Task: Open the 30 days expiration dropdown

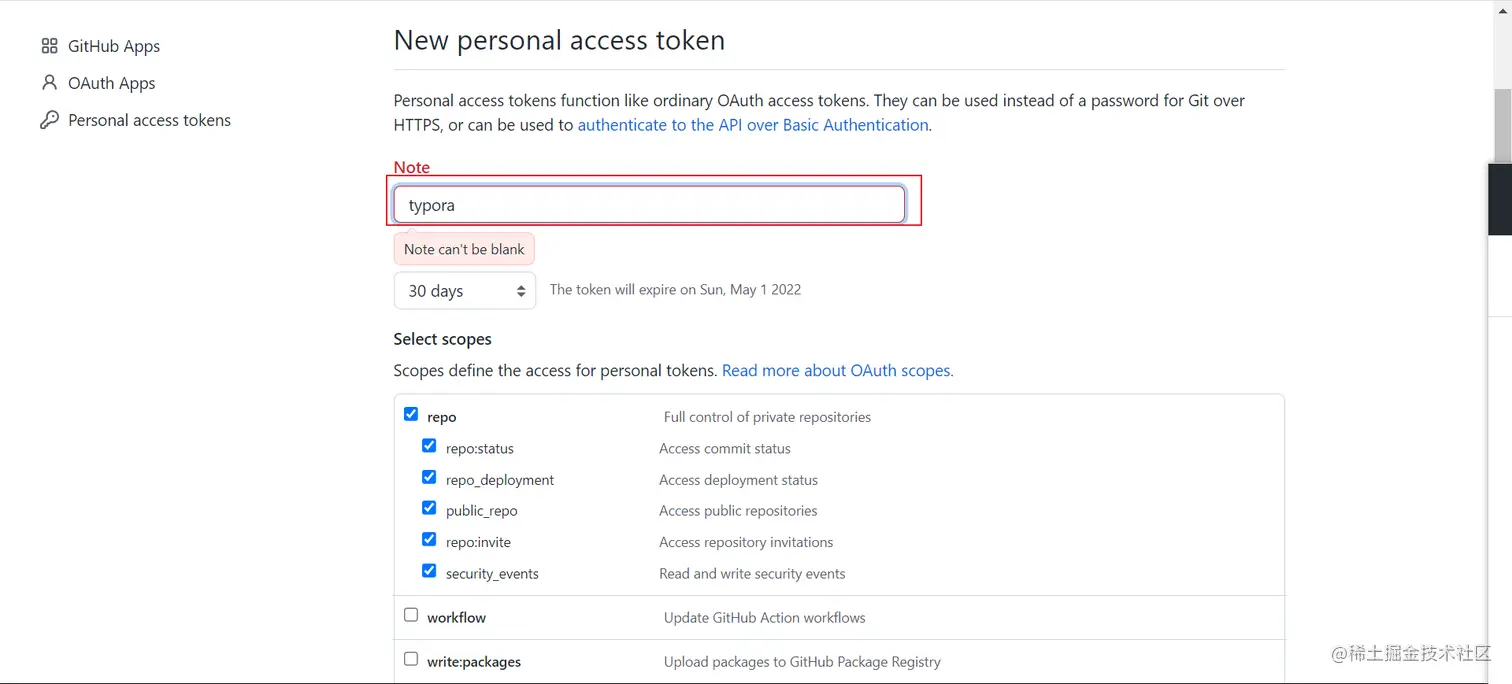Action: click(x=464, y=291)
